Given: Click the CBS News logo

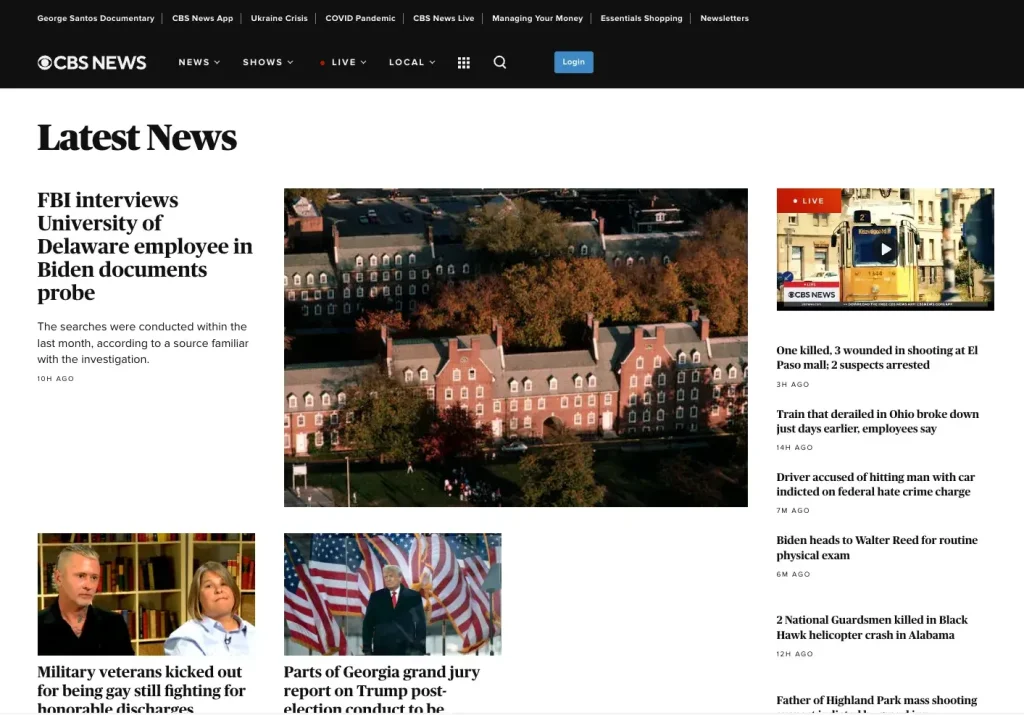Looking at the screenshot, I should pos(91,63).
